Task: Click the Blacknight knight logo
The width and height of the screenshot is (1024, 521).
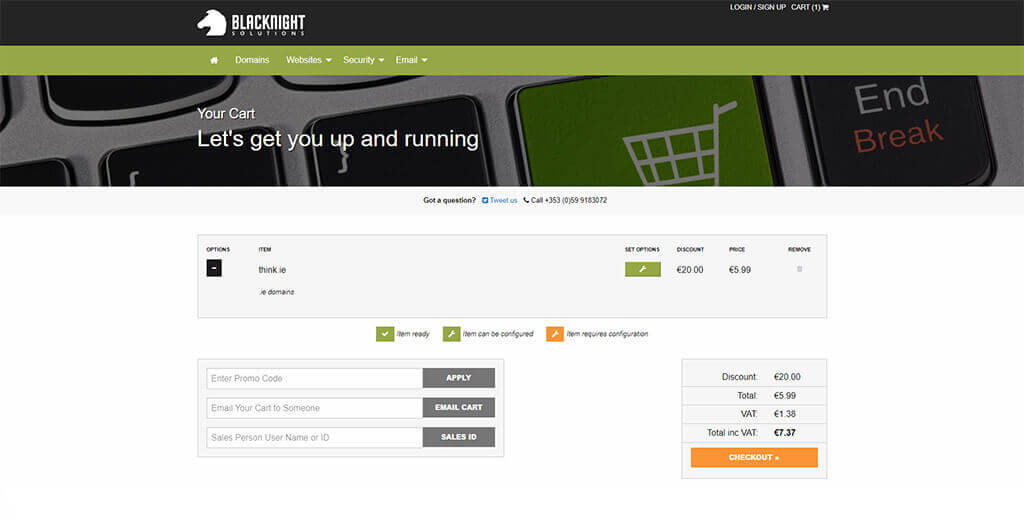Action: [212, 22]
